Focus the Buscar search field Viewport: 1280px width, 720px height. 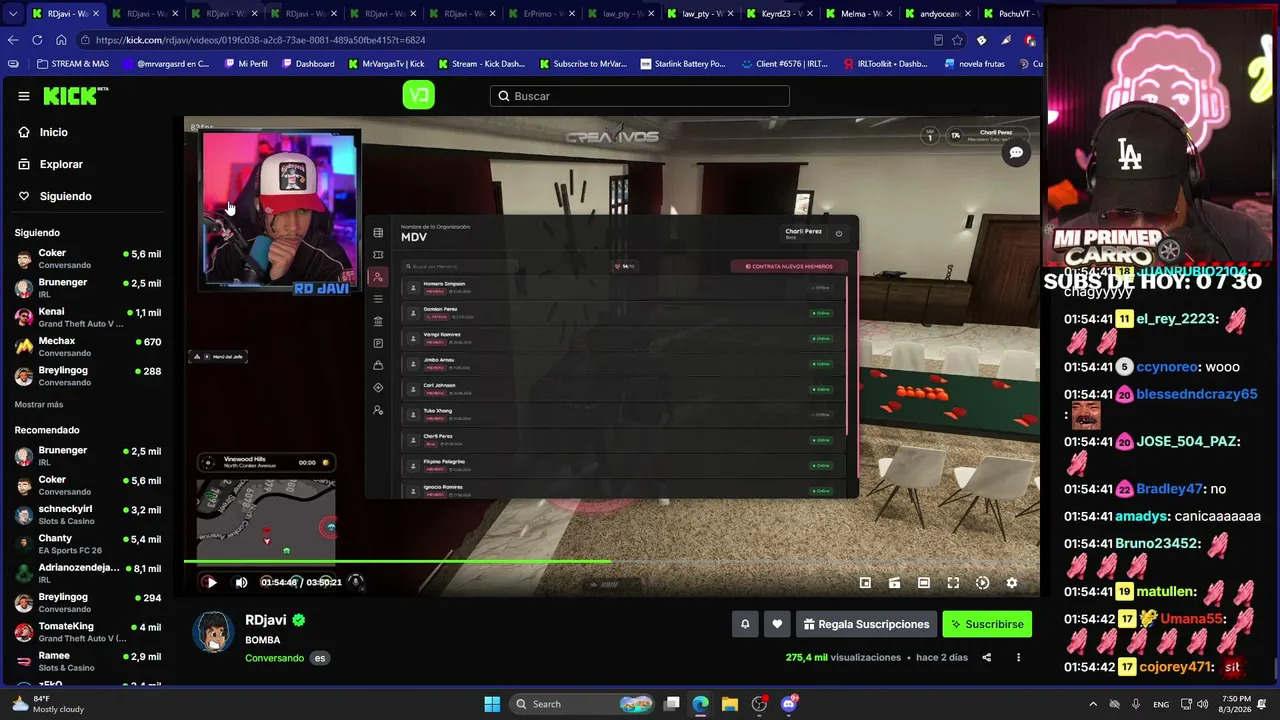coord(640,96)
